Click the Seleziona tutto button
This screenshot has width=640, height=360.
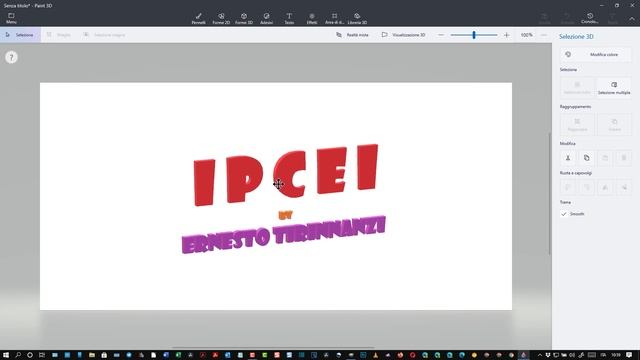[577, 88]
